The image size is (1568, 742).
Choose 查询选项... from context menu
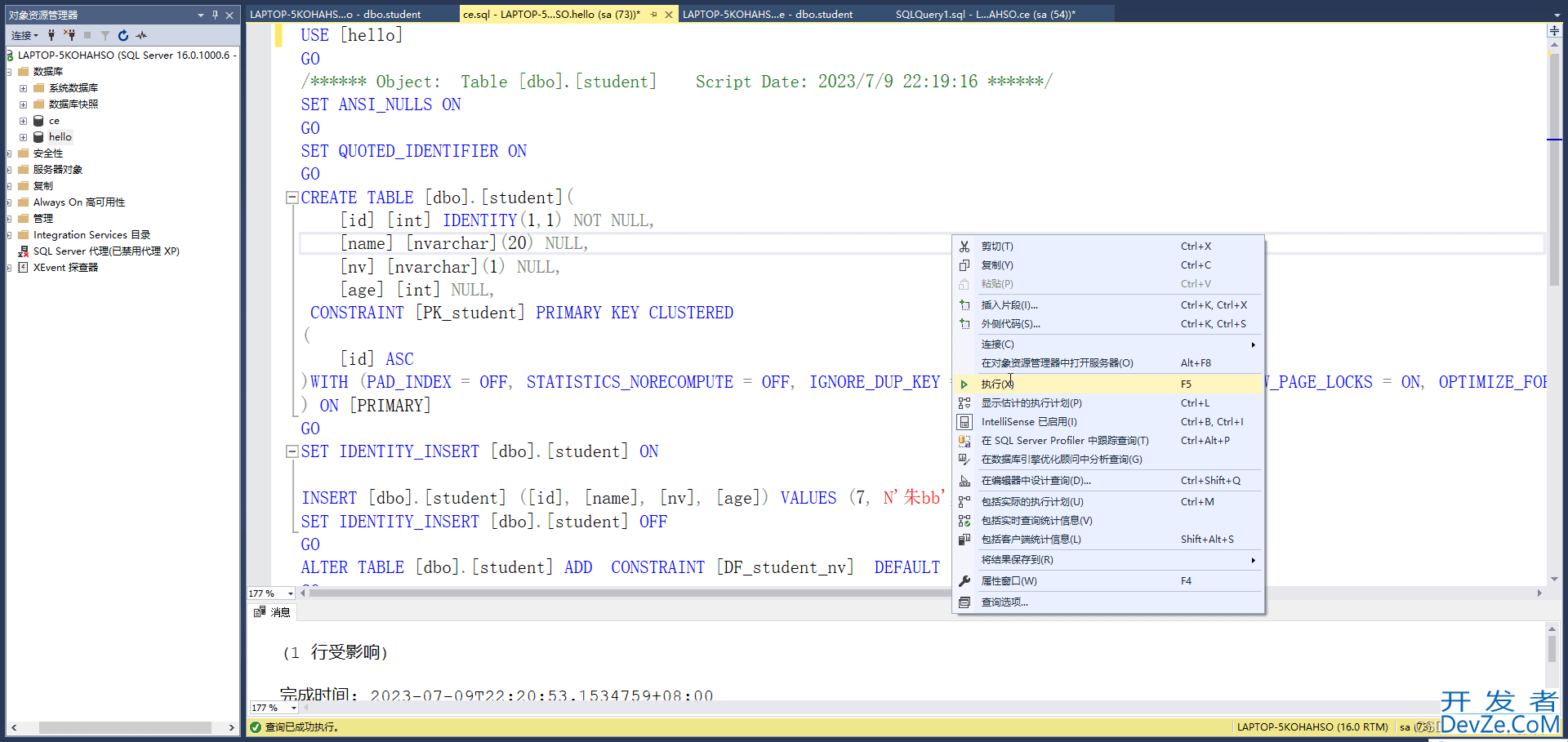pyautogui.click(x=1109, y=602)
